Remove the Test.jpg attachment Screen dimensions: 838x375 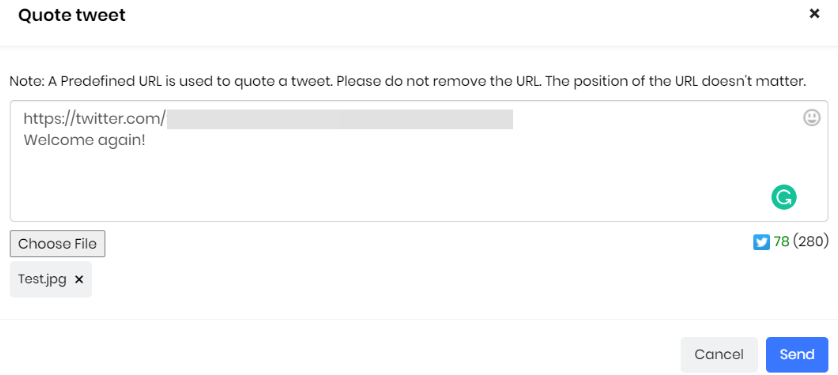point(79,279)
